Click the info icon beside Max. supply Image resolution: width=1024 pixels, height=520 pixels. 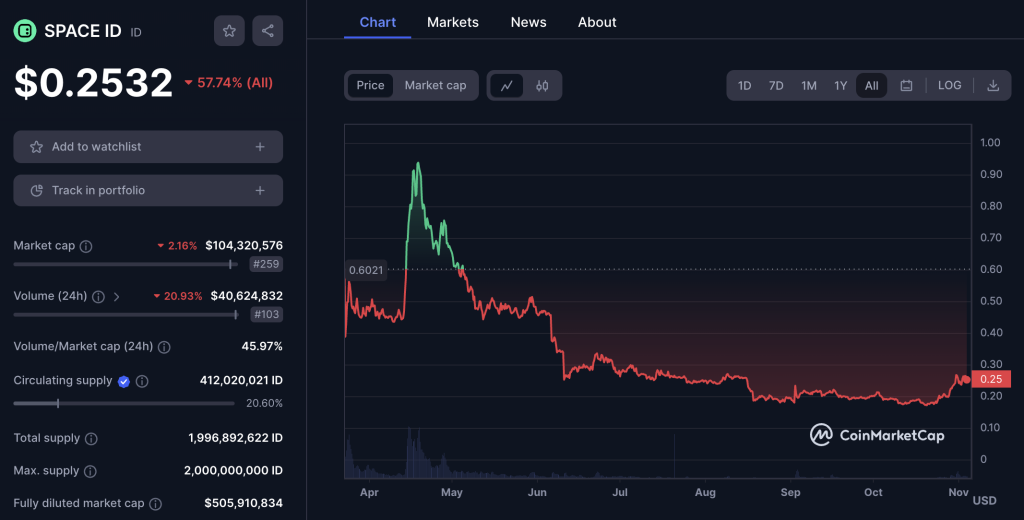click(90, 471)
